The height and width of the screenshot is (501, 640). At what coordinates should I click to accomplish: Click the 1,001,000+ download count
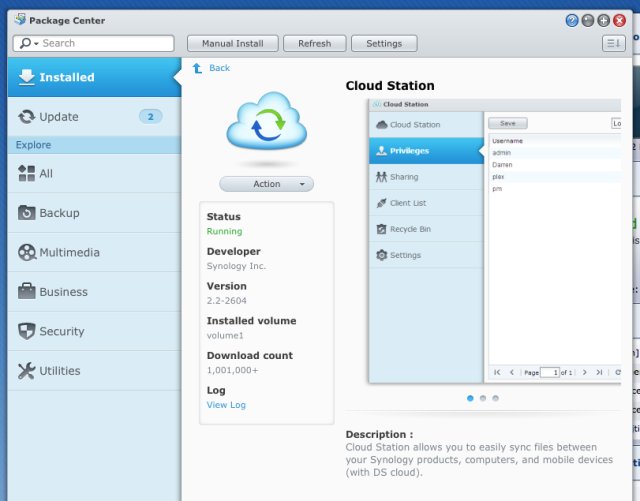[x=232, y=370]
